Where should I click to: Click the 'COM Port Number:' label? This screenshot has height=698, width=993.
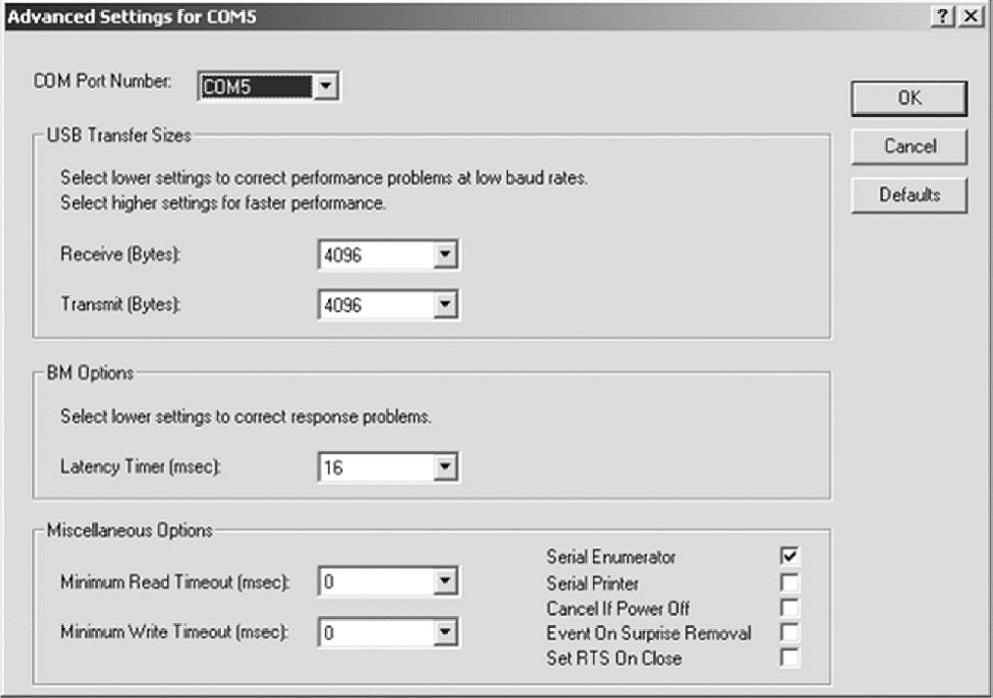[x=102, y=81]
